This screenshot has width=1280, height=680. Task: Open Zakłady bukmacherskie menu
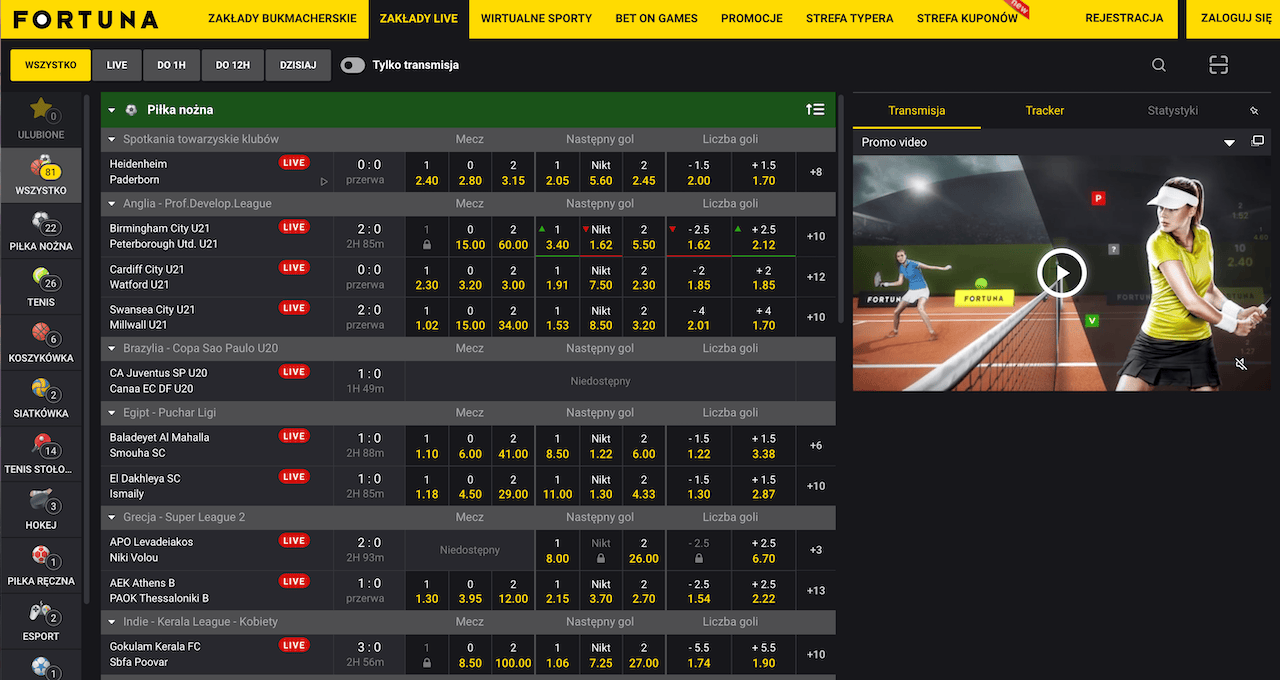coord(282,19)
